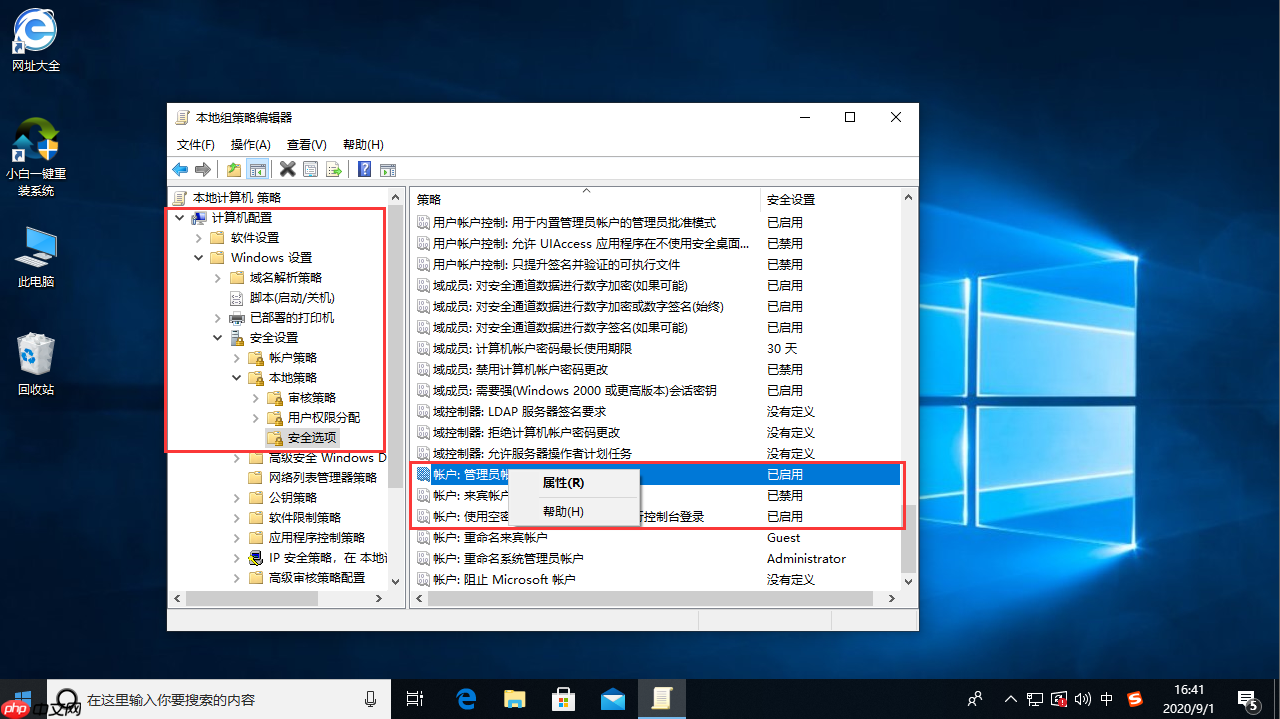The height and width of the screenshot is (719, 1280).
Task: Expand the 已部署的打印机 node
Action: (x=217, y=317)
